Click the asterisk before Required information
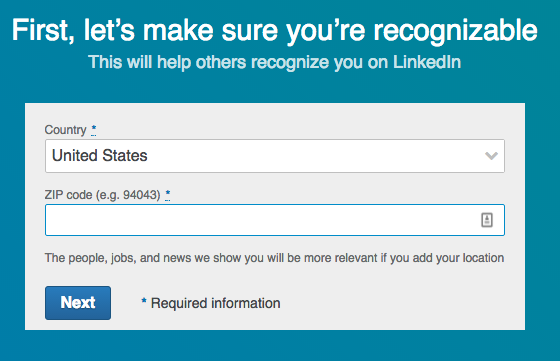This screenshot has height=361, width=560. 144,302
